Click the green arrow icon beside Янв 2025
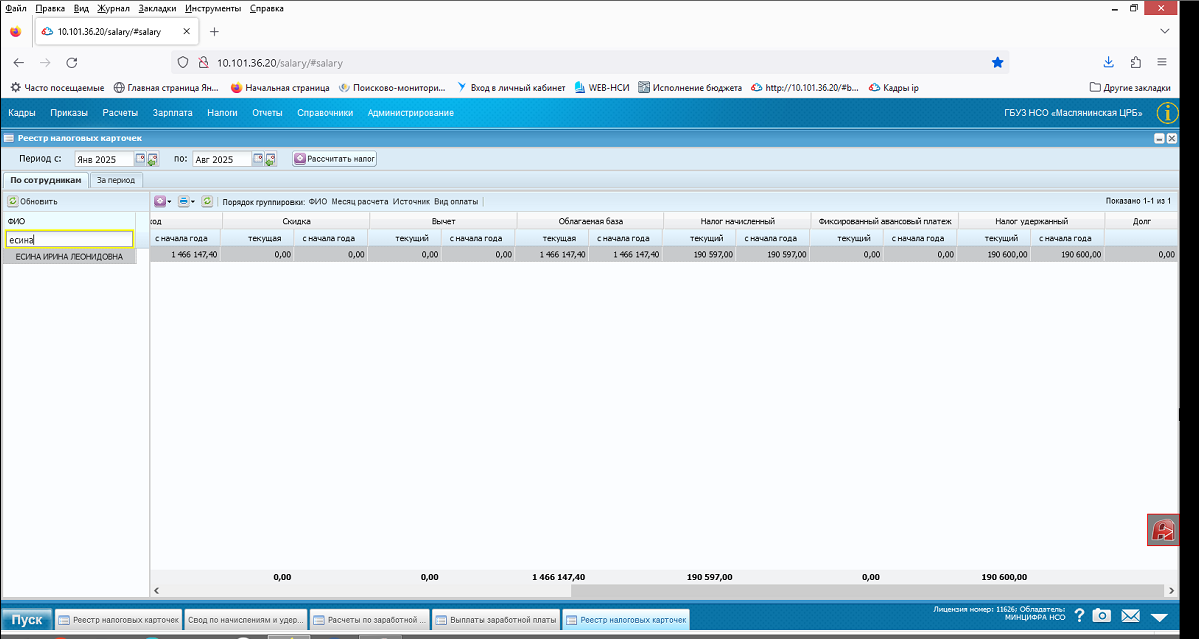Image resolution: width=1199 pixels, height=639 pixels. pos(152,160)
